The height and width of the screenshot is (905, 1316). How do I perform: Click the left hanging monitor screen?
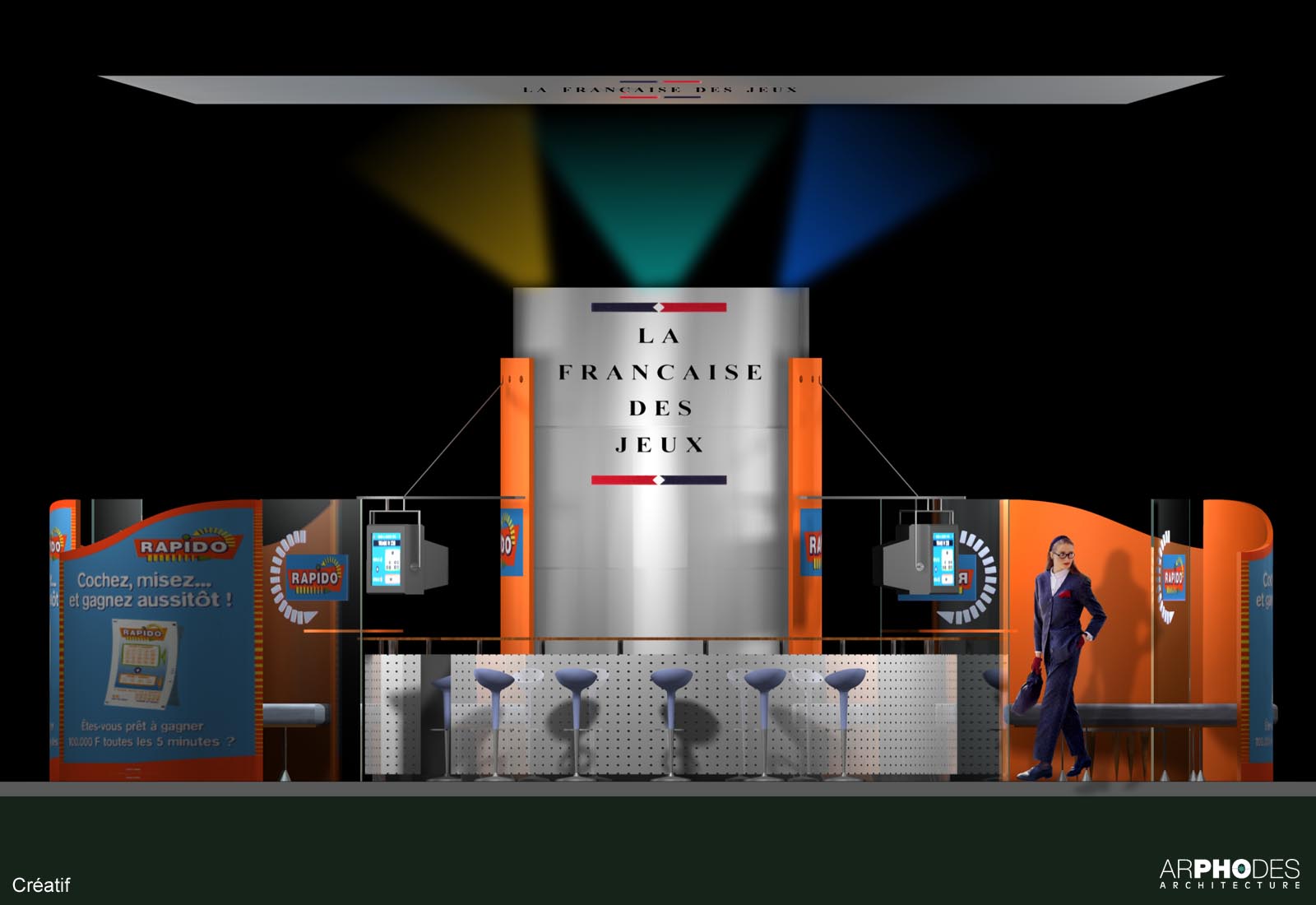pos(386,560)
